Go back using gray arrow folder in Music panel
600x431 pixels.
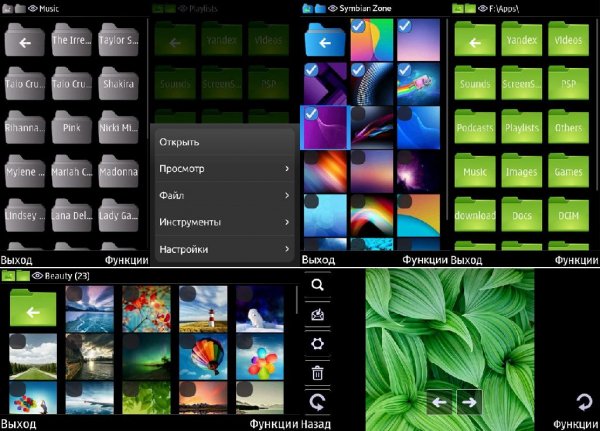[25, 40]
